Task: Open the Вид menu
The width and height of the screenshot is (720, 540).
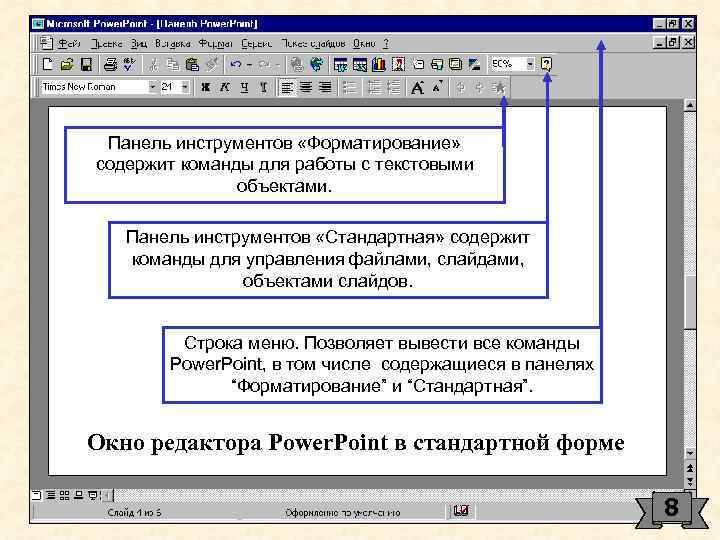Action: [139, 44]
